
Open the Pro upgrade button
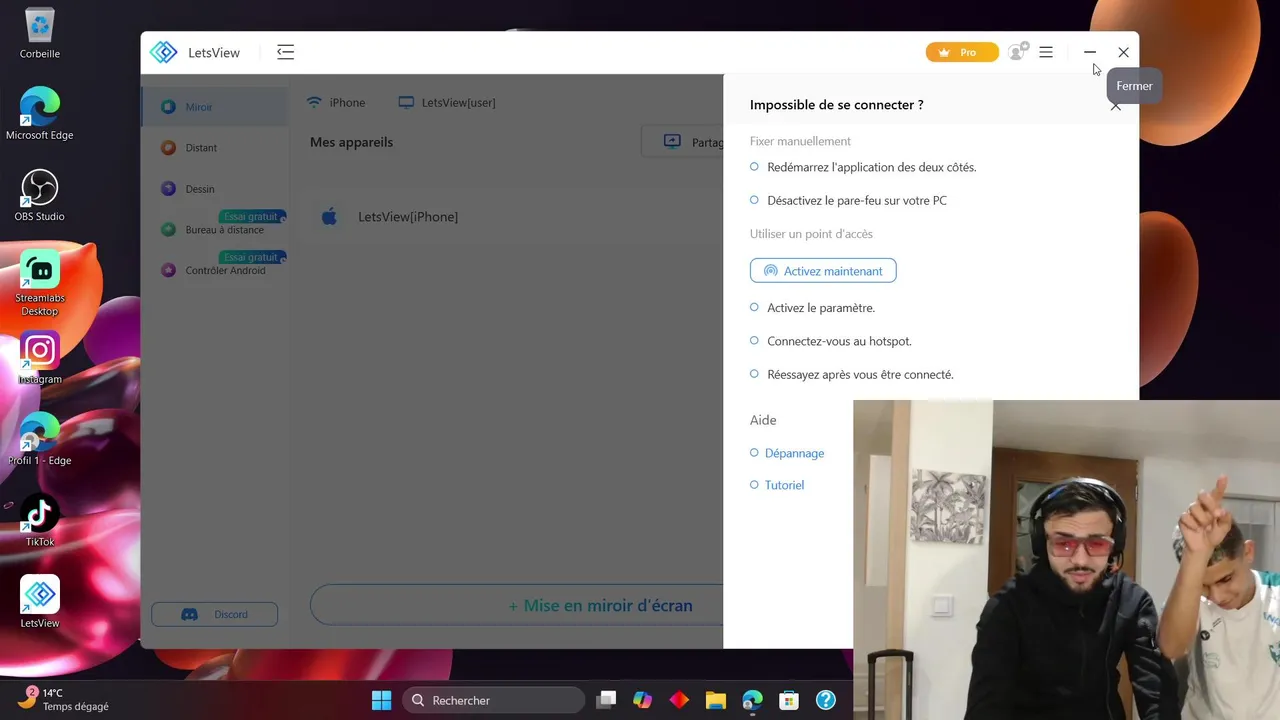coord(962,52)
